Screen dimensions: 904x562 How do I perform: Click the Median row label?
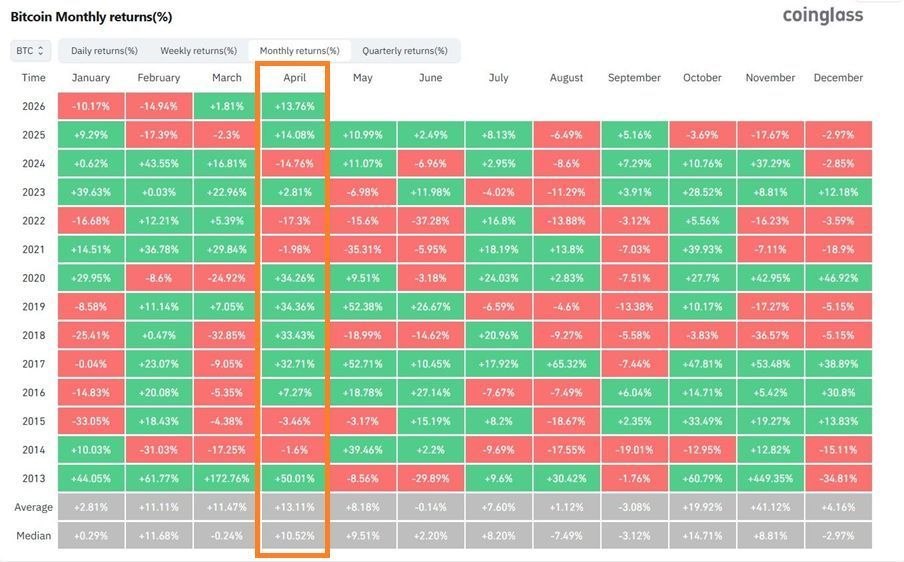click(x=33, y=535)
